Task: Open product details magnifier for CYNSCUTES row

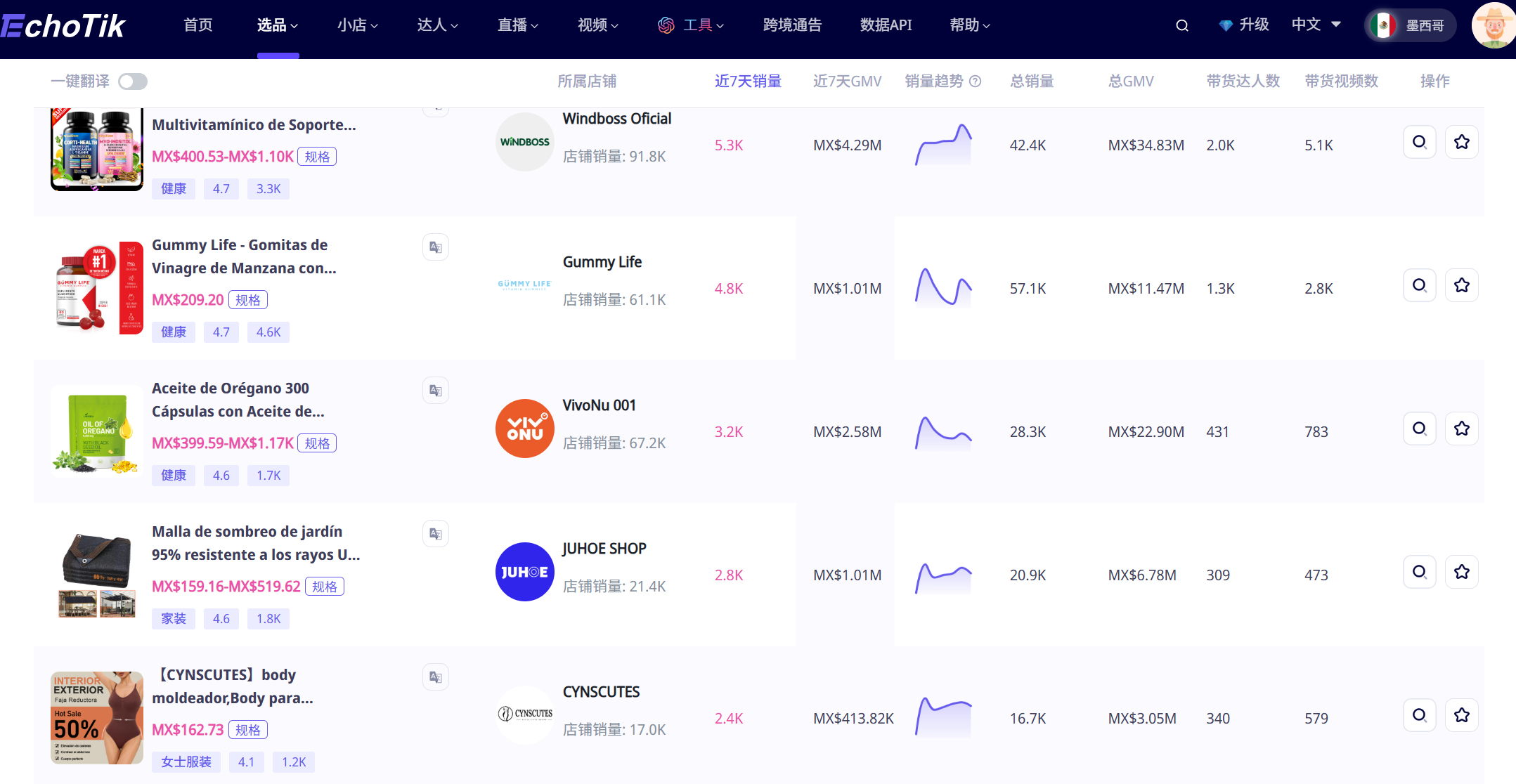Action: (x=1419, y=714)
